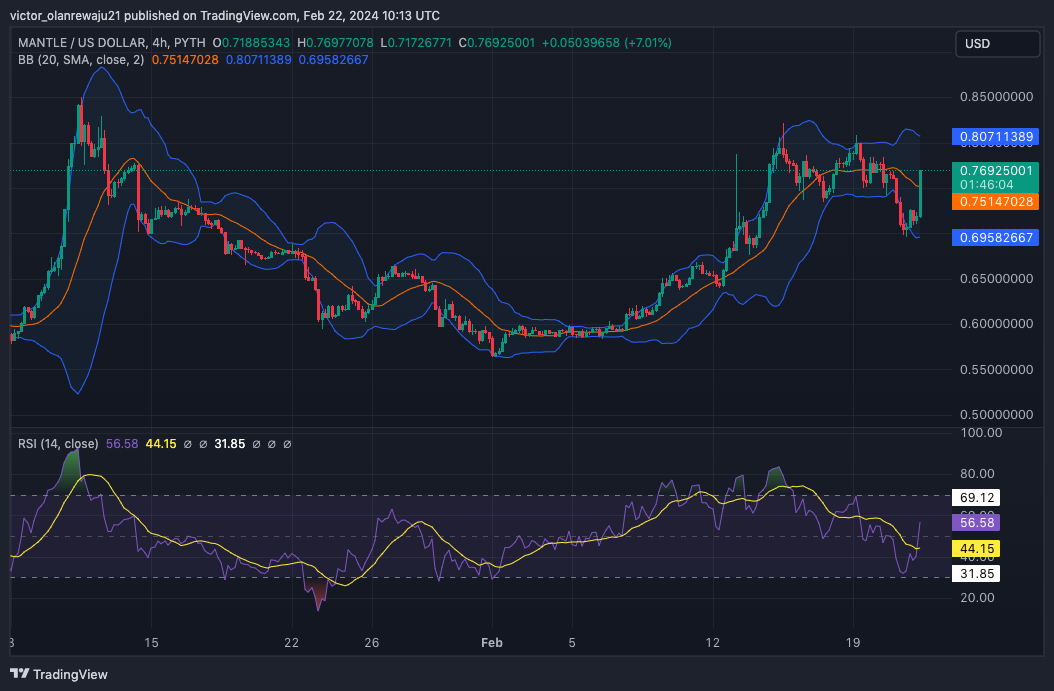
Task: Click the purple 56.58 RSI value badge
Action: pyautogui.click(x=974, y=523)
